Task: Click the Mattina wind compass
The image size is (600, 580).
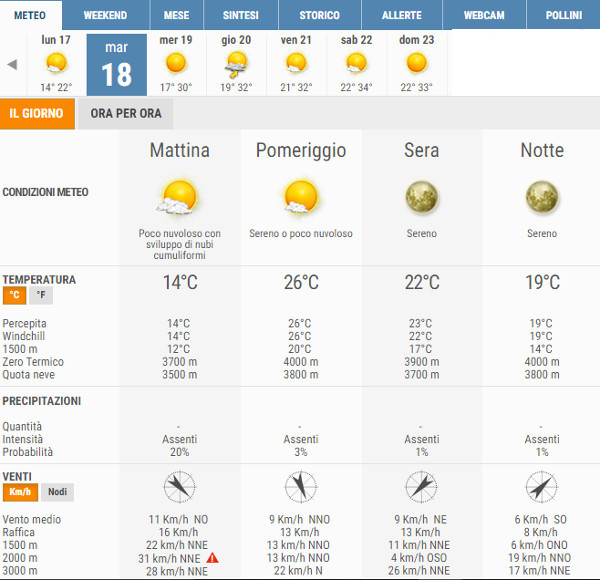Action: point(179,487)
